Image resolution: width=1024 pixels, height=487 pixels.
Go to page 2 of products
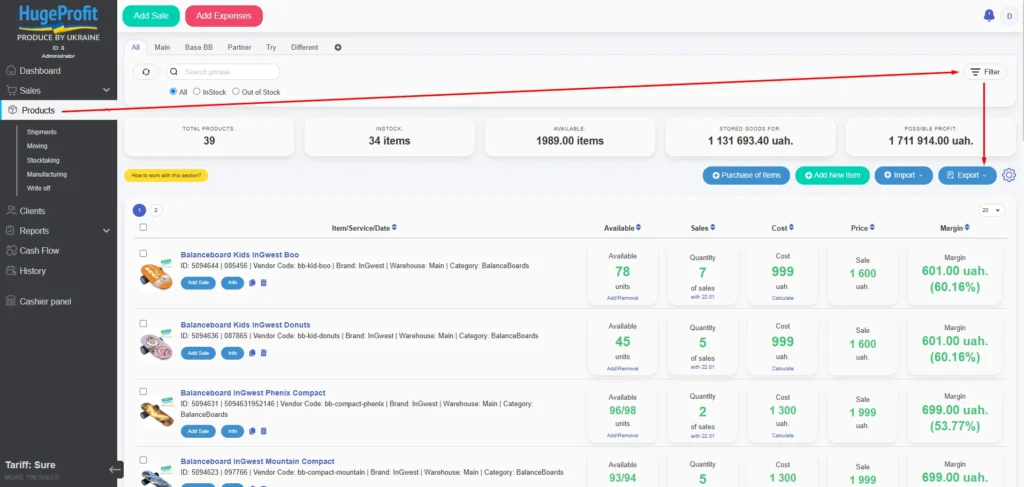(x=155, y=210)
